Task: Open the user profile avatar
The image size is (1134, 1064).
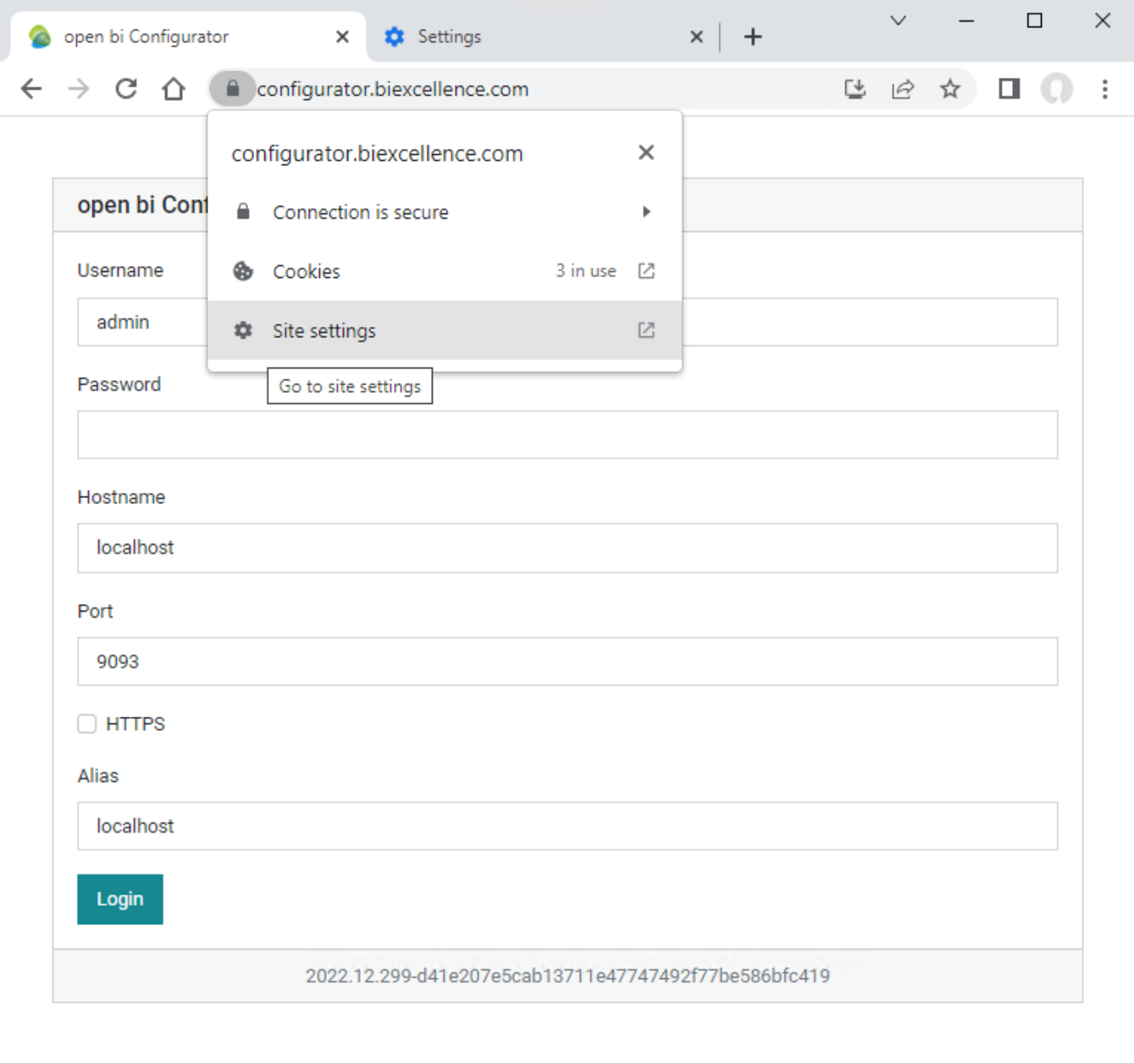Action: click(x=1057, y=89)
